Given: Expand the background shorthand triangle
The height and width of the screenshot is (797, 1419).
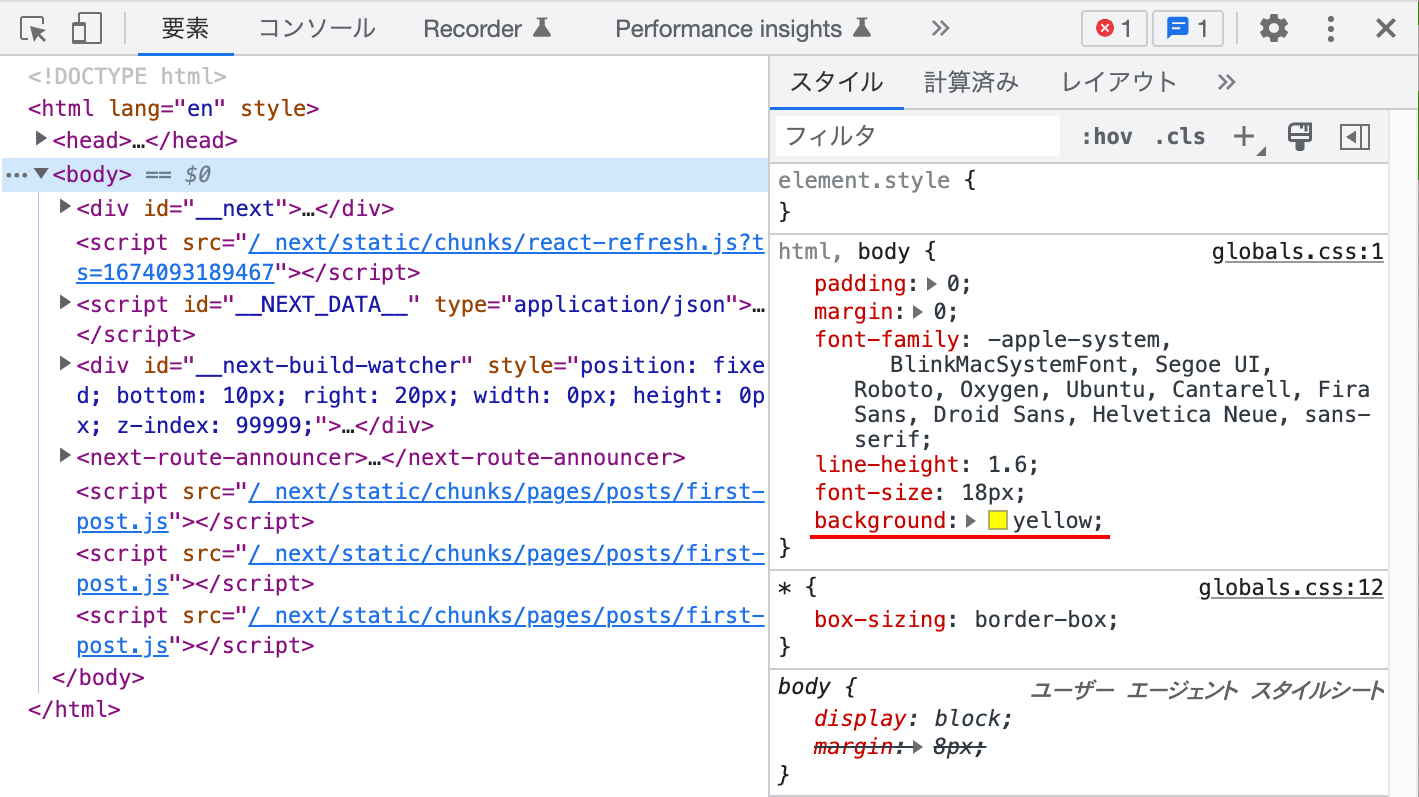Looking at the screenshot, I should tap(972, 521).
